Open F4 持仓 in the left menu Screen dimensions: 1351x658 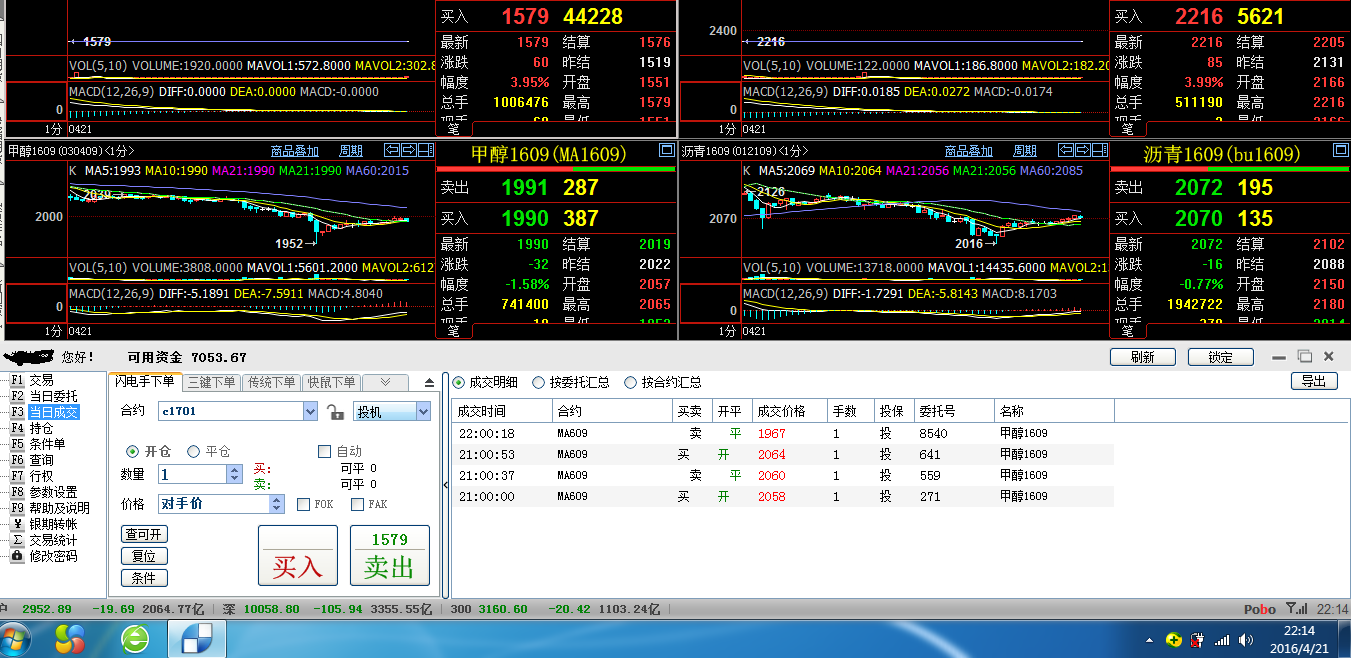point(40,428)
